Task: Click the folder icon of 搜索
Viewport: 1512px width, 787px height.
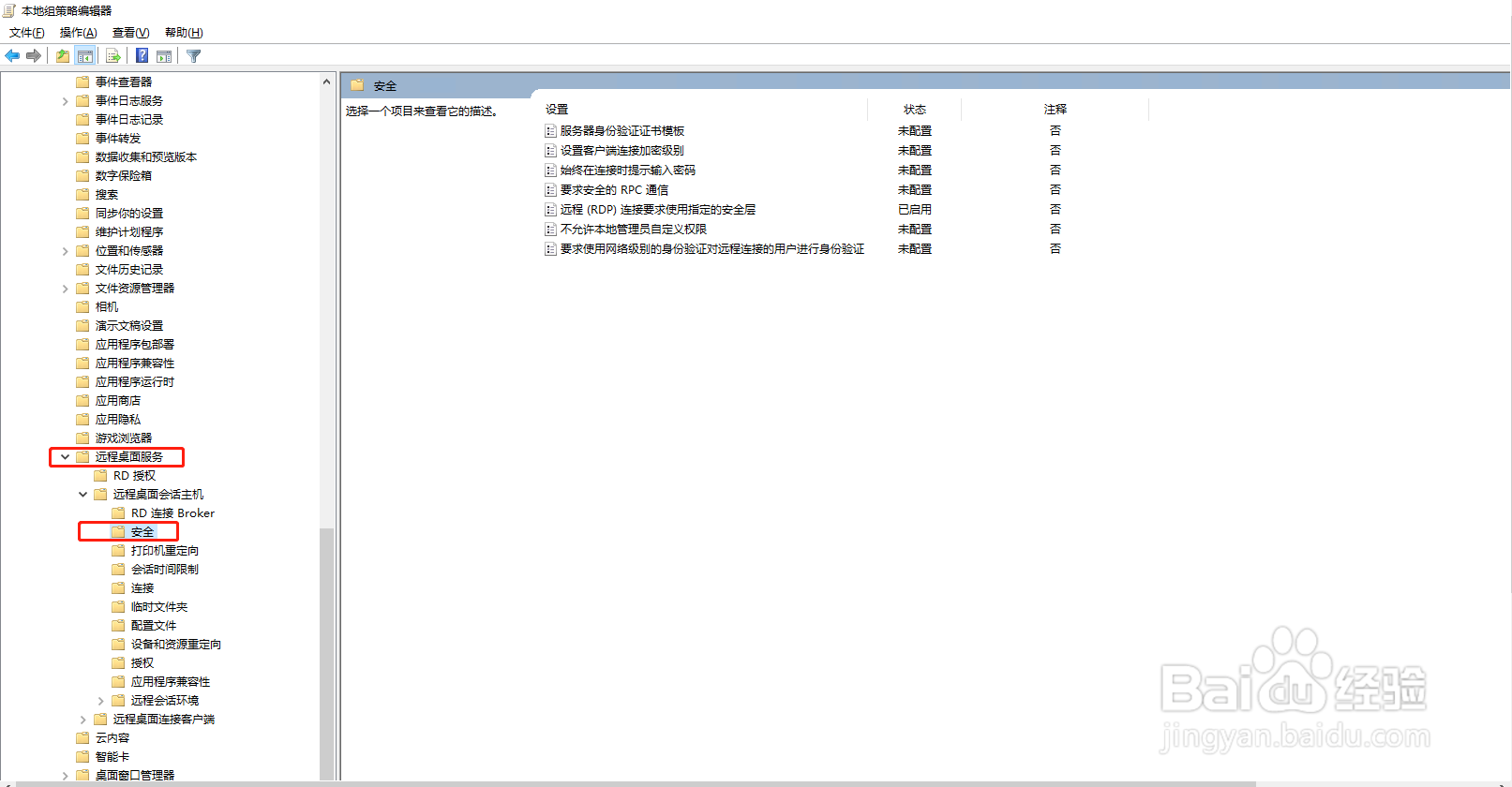Action: [x=82, y=195]
